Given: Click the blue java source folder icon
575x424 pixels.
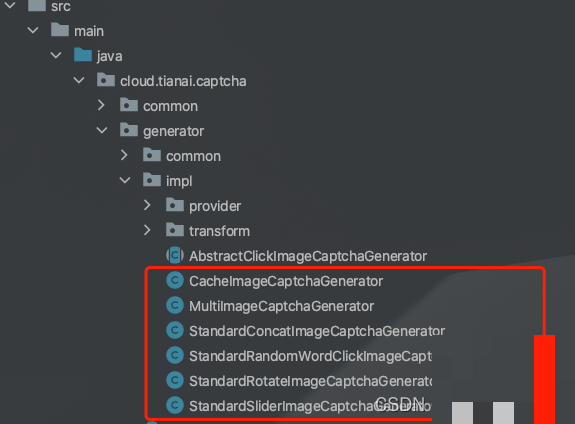Looking at the screenshot, I should (83, 55).
